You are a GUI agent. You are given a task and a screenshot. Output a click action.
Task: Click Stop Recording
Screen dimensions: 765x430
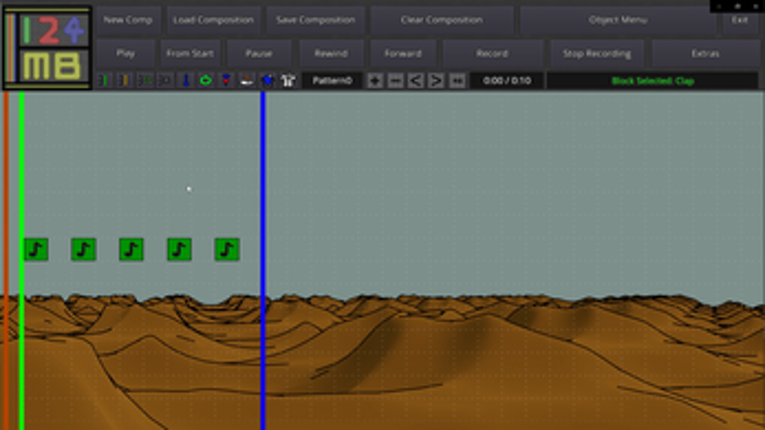[597, 54]
